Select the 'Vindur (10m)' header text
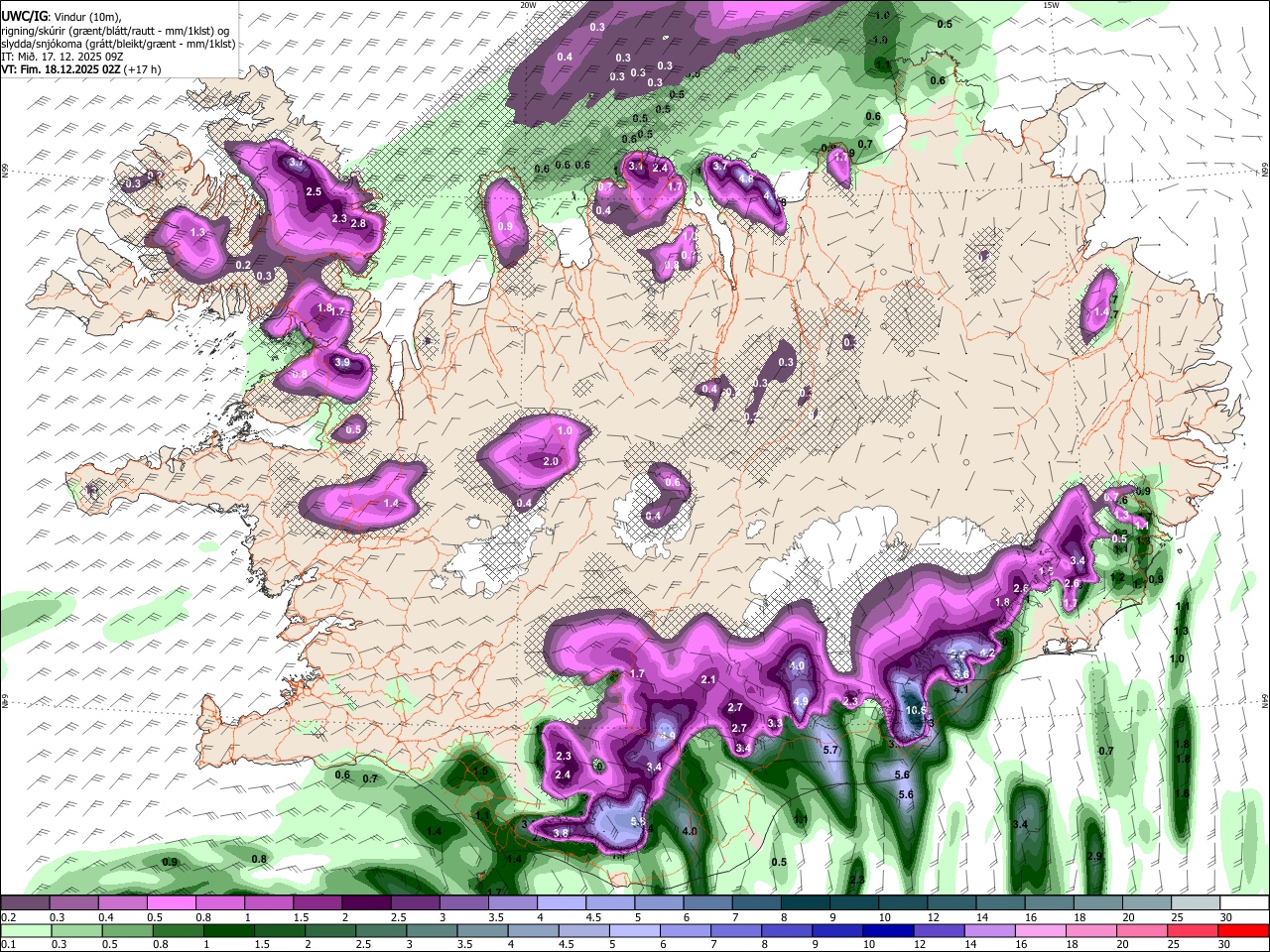1270x952 pixels. coord(86,17)
